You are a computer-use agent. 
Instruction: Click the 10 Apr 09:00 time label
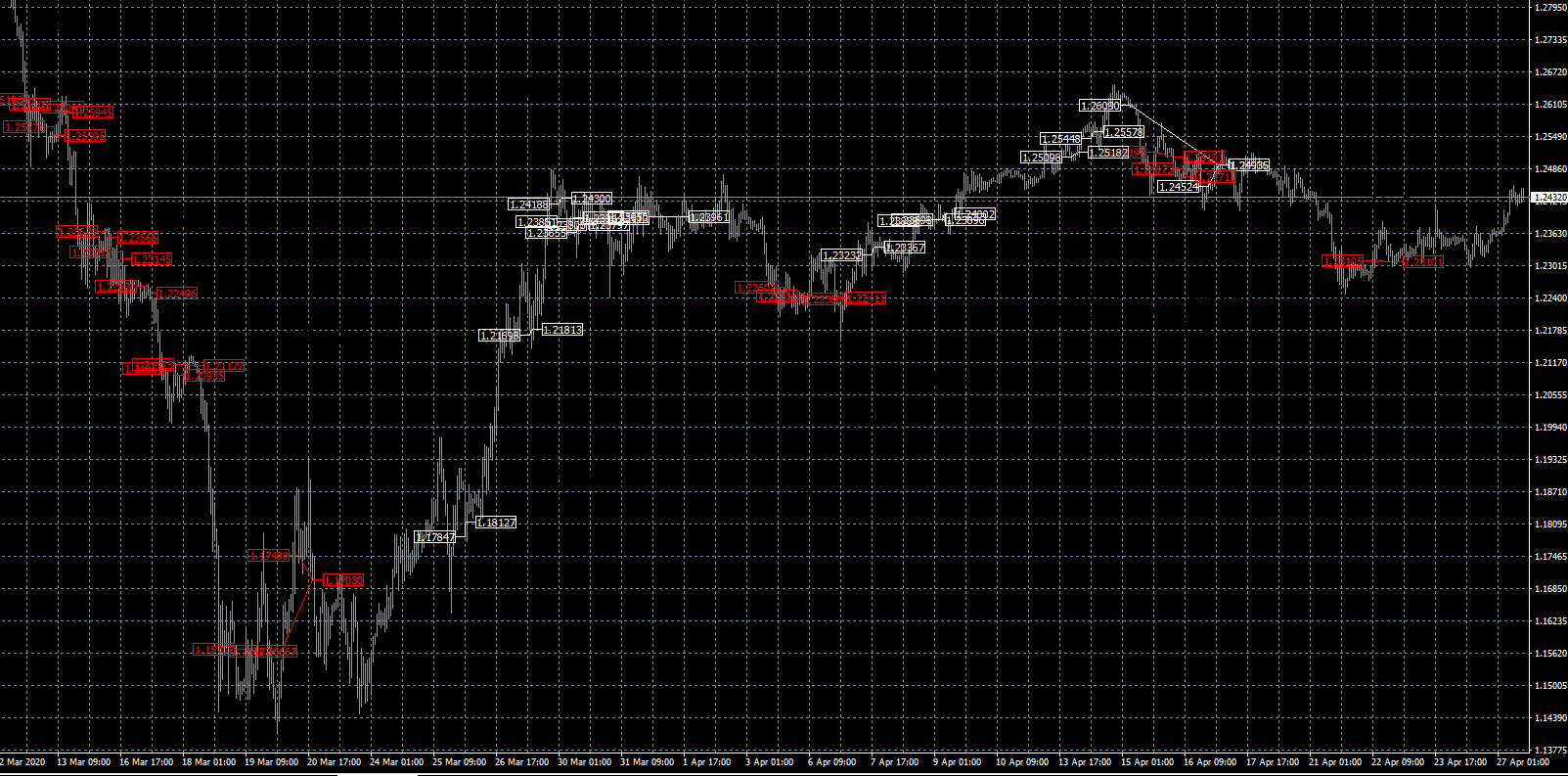(1022, 761)
